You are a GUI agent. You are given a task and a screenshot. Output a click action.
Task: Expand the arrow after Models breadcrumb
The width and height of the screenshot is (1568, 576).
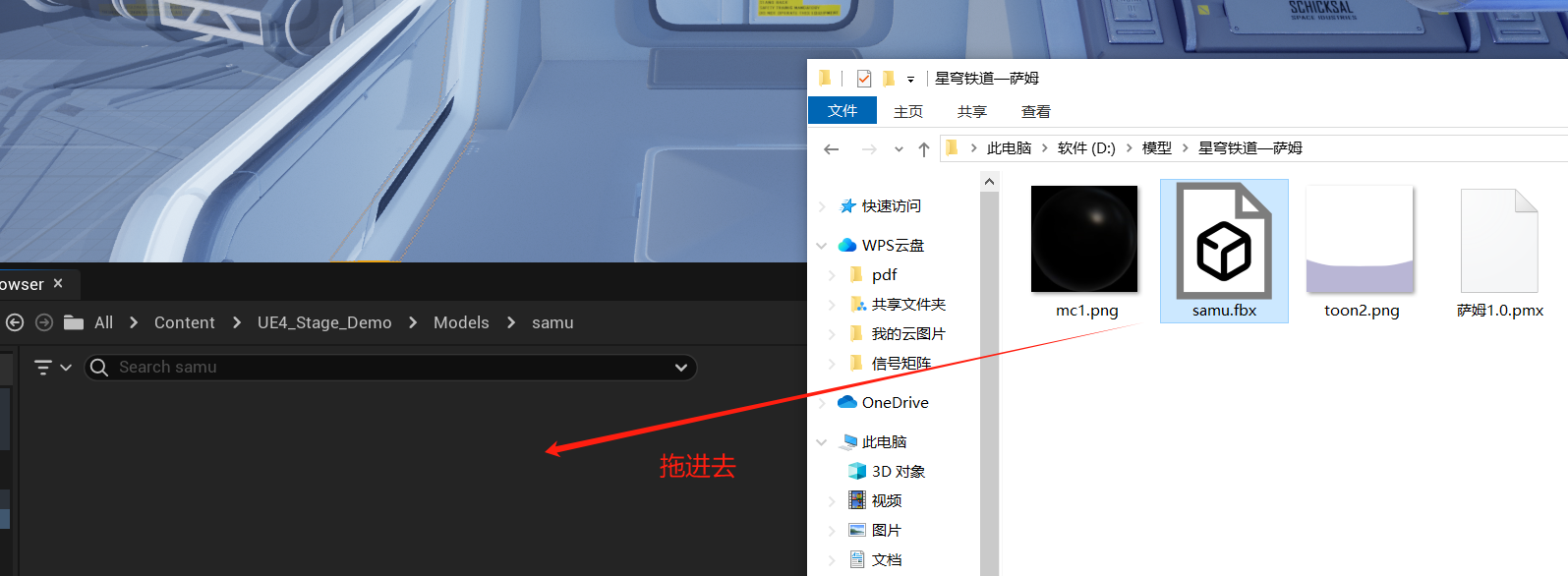(x=510, y=322)
